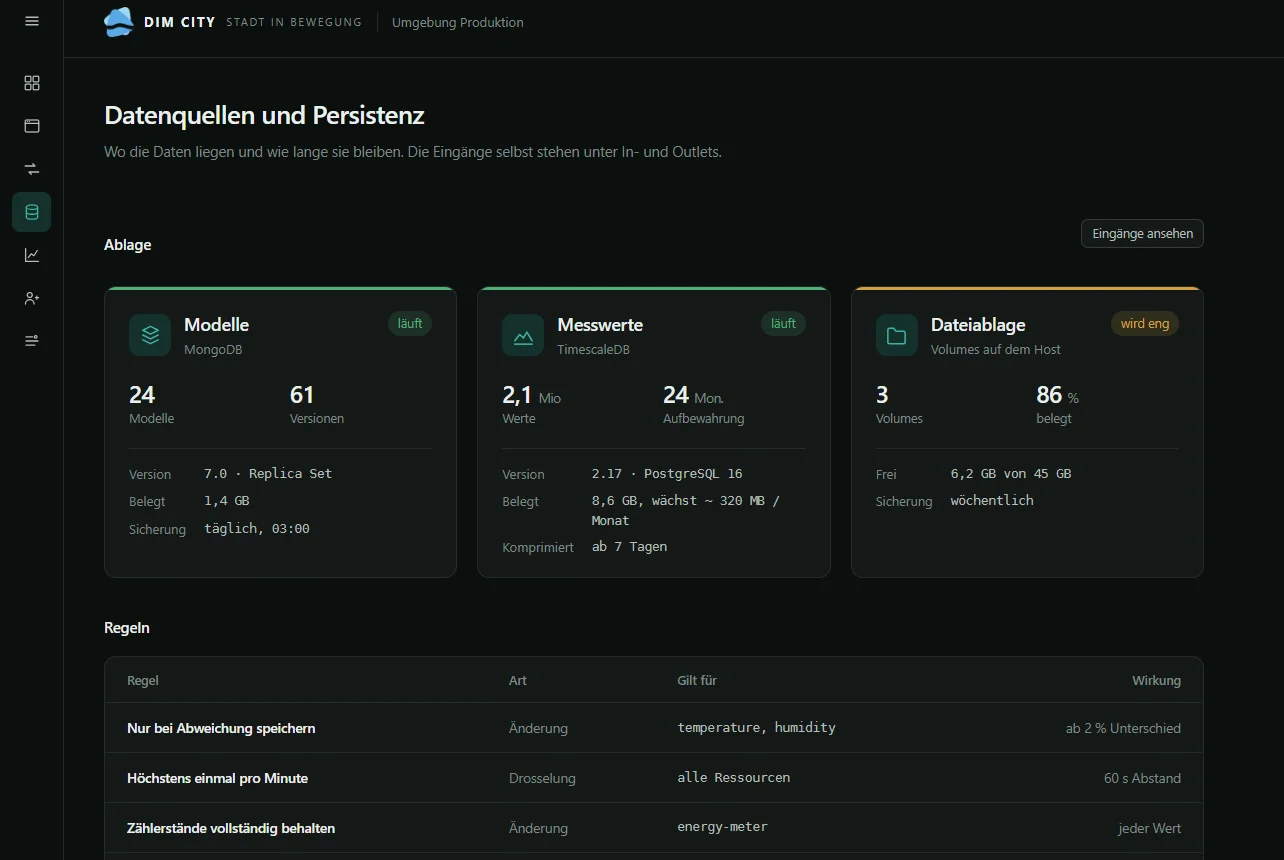The width and height of the screenshot is (1284, 860).
Task: Click the 6,2 GB von 45 GB value
Action: click(x=1011, y=473)
